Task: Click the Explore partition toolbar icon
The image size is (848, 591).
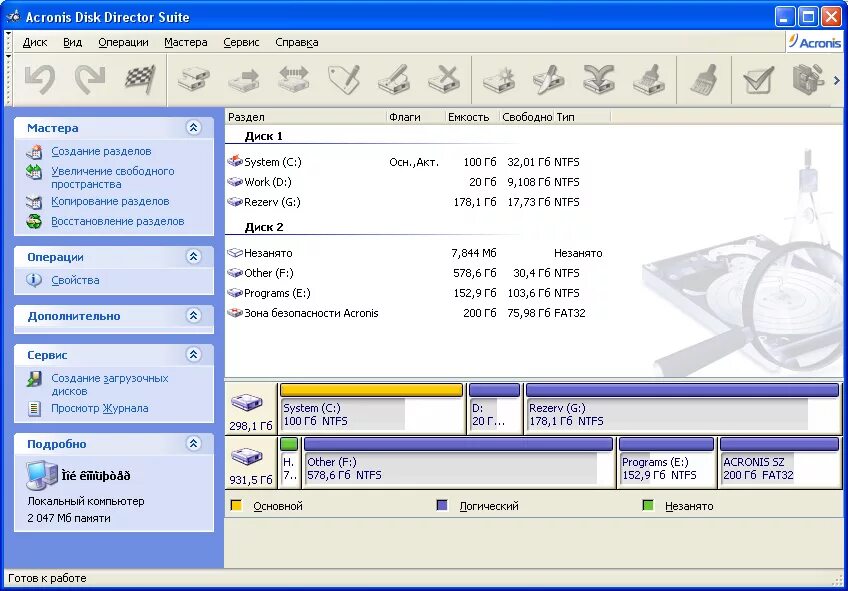Action: tap(808, 80)
